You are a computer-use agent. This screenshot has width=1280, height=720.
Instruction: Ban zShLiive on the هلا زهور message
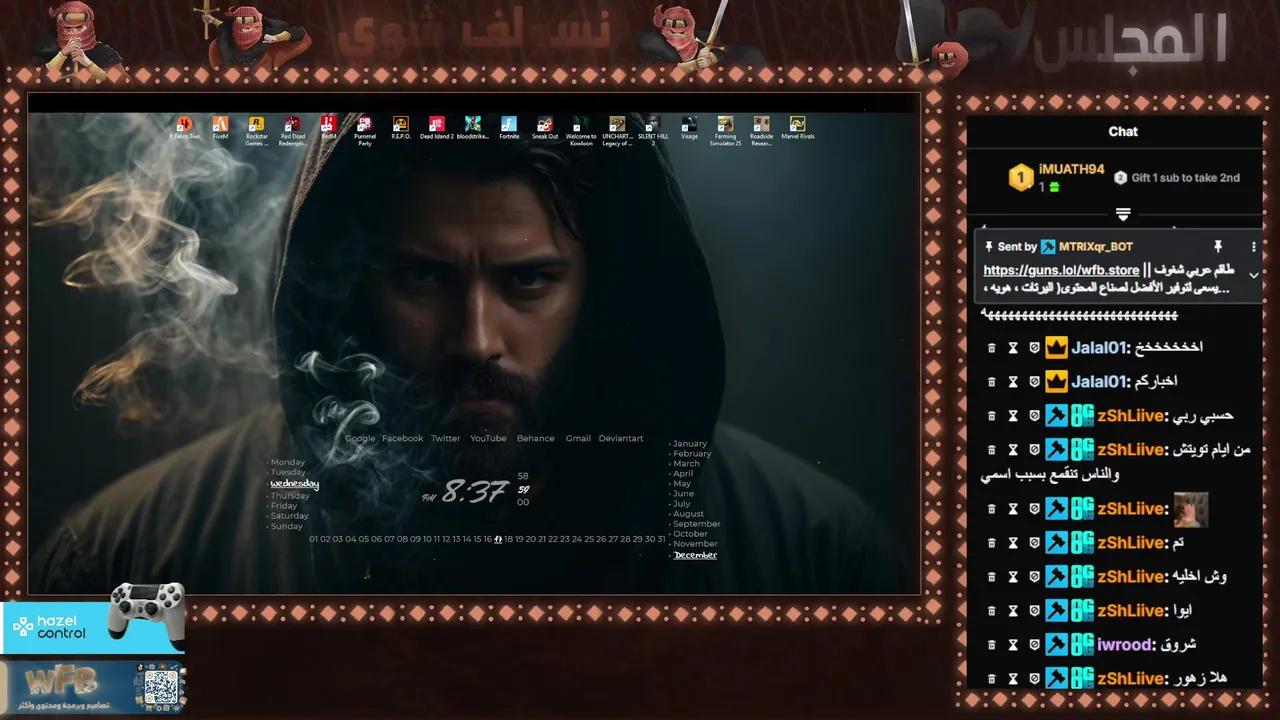click(x=1034, y=679)
